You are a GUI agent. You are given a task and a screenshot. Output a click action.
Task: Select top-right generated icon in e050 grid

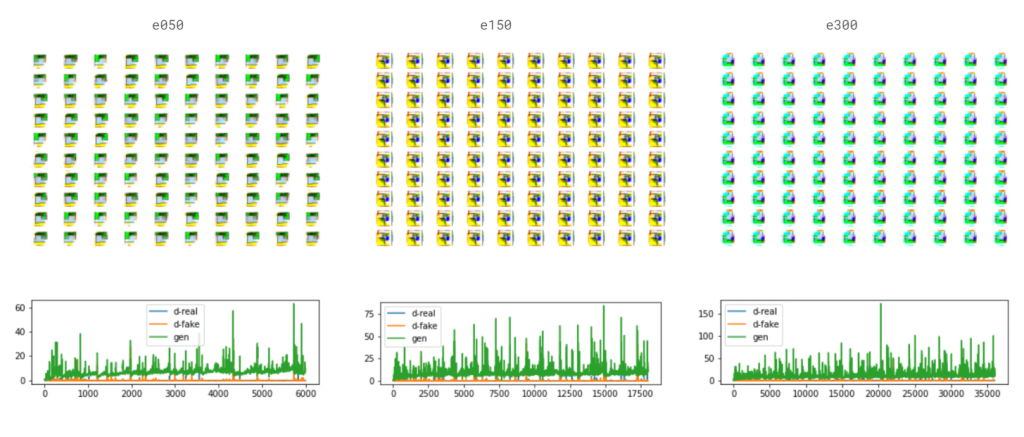[x=313, y=62]
